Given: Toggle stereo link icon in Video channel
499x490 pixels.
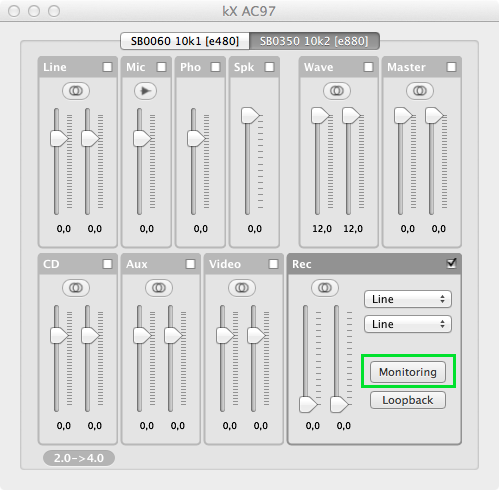Looking at the screenshot, I should 242,287.
